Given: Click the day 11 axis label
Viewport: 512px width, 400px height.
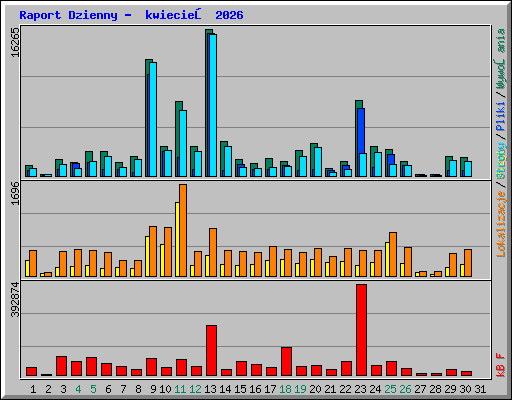Looking at the screenshot, I should [180, 389].
